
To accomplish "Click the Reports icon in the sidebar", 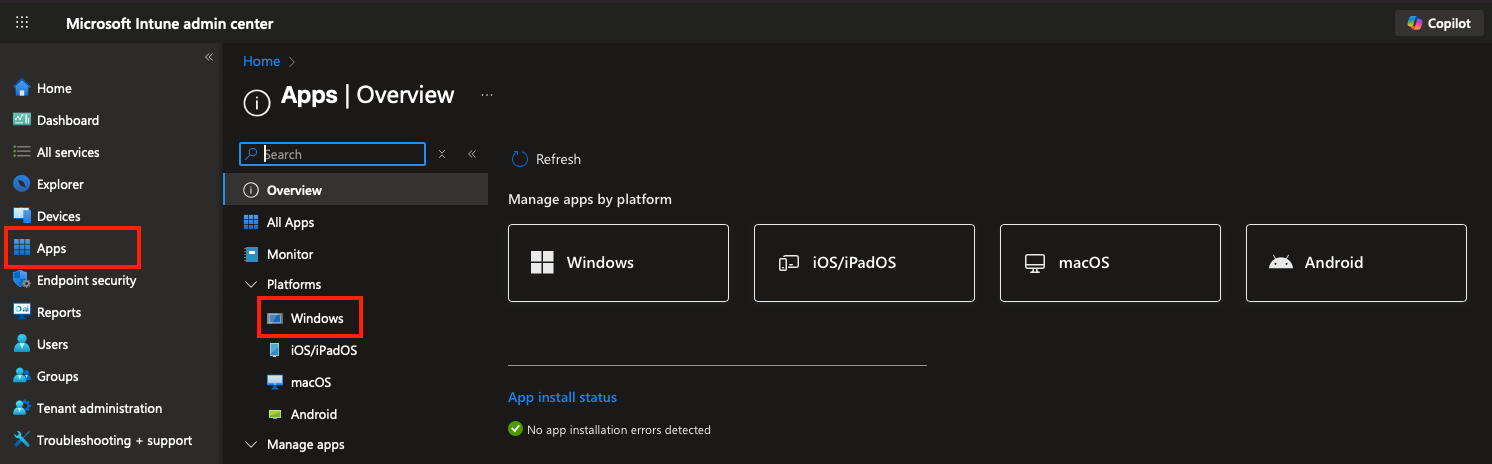I will 22,312.
